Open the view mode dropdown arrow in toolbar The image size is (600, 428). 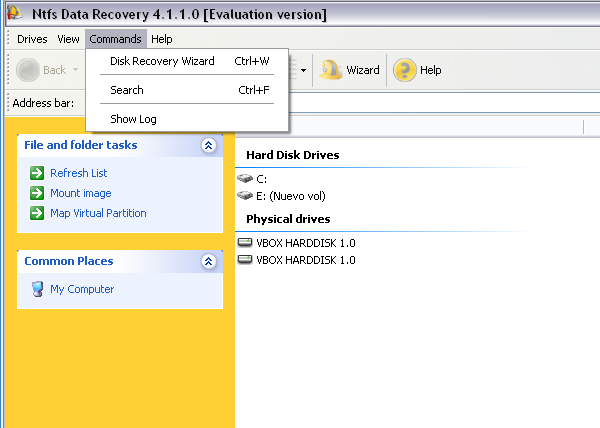[303, 70]
